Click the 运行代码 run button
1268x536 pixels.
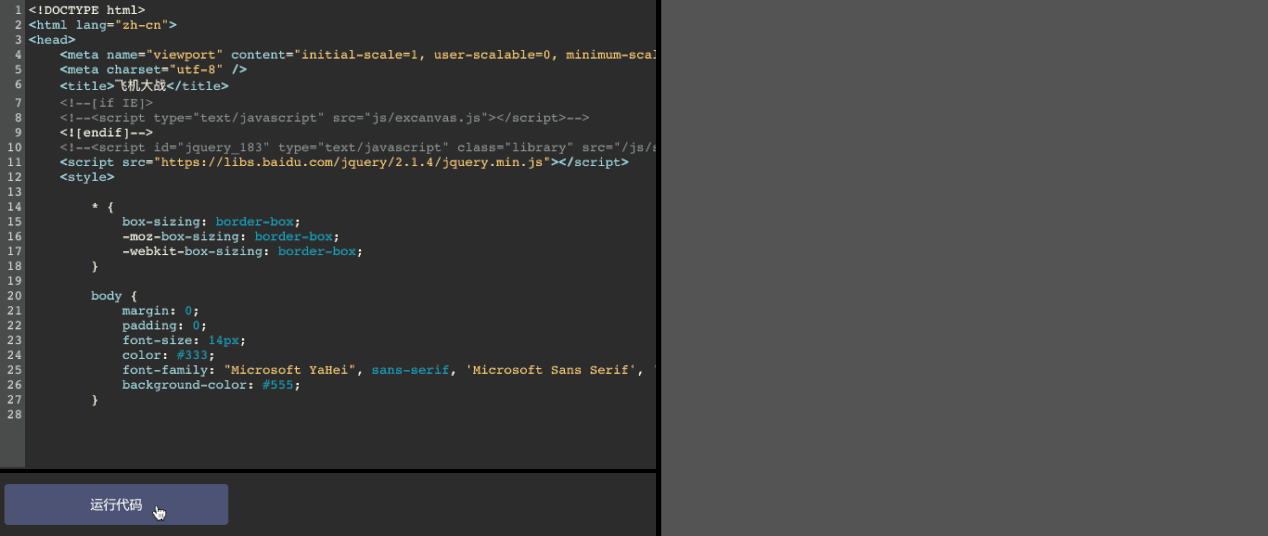(116, 505)
